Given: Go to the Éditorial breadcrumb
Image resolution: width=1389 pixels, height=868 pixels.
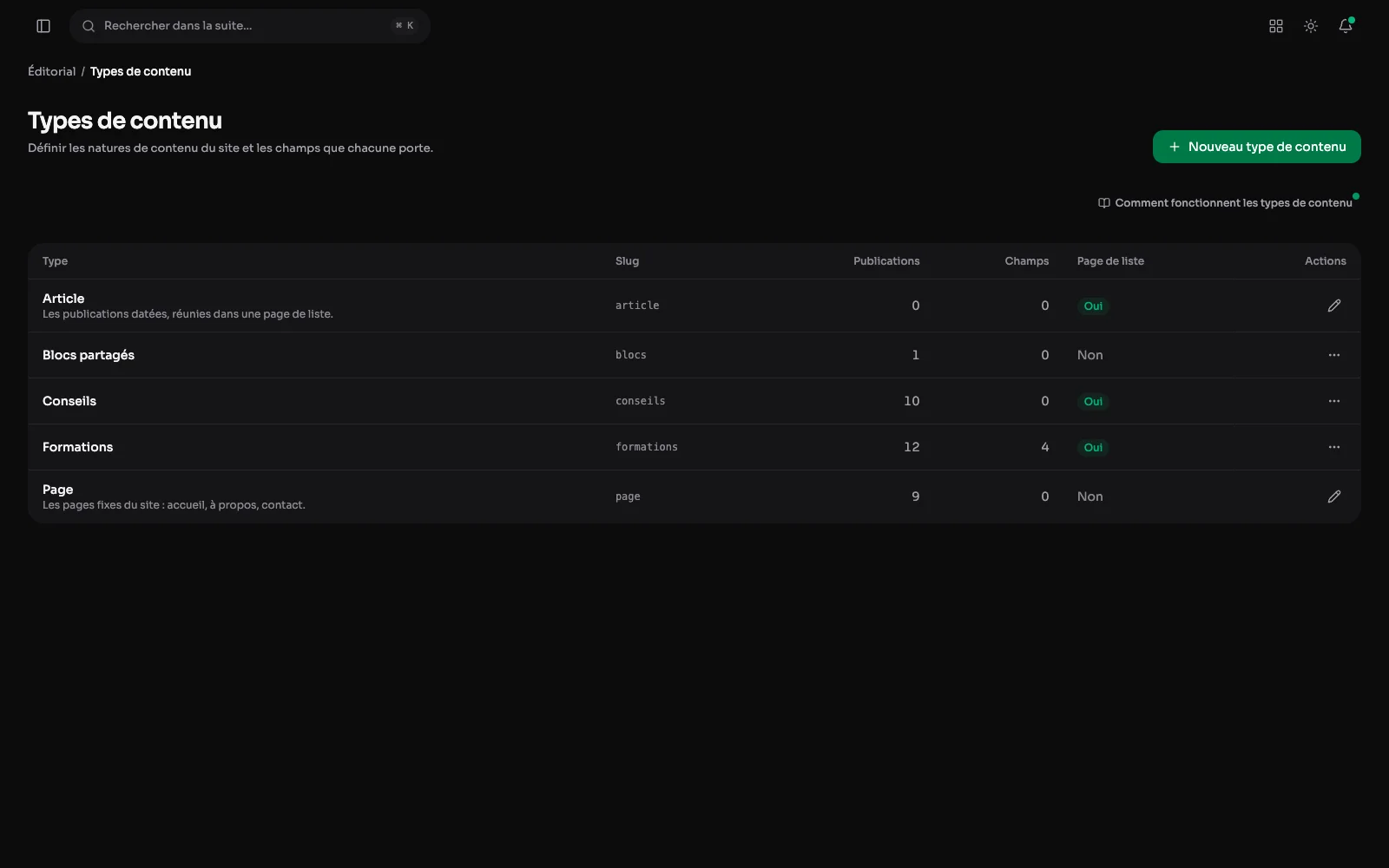Looking at the screenshot, I should [52, 71].
